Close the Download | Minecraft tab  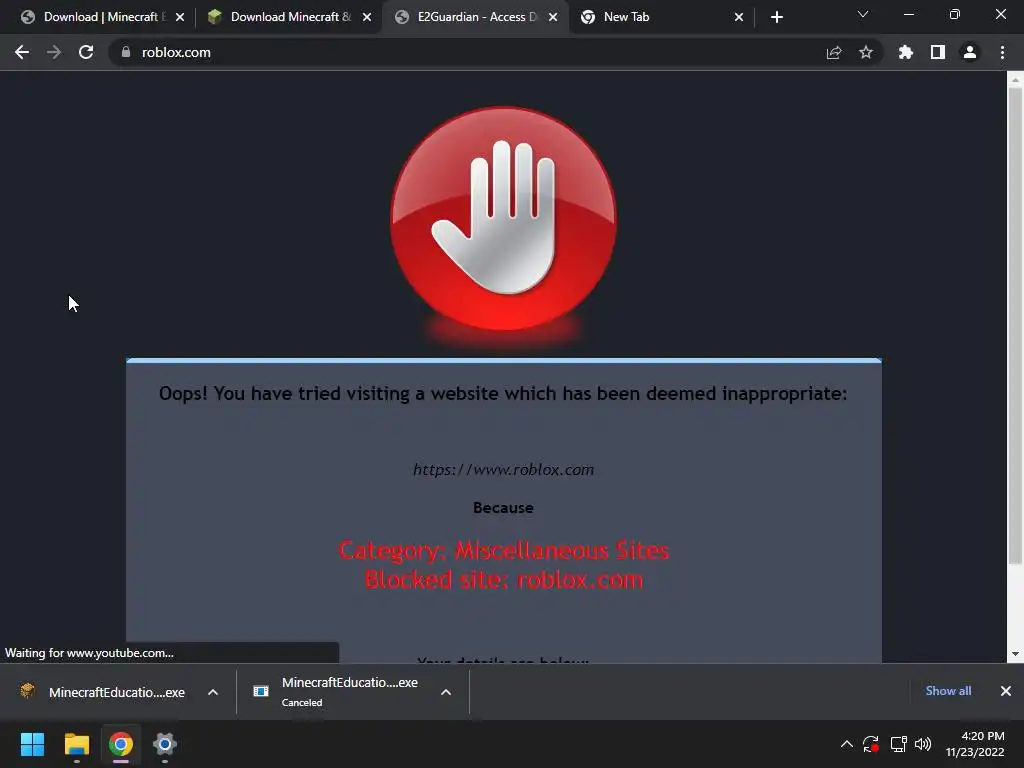tap(180, 17)
